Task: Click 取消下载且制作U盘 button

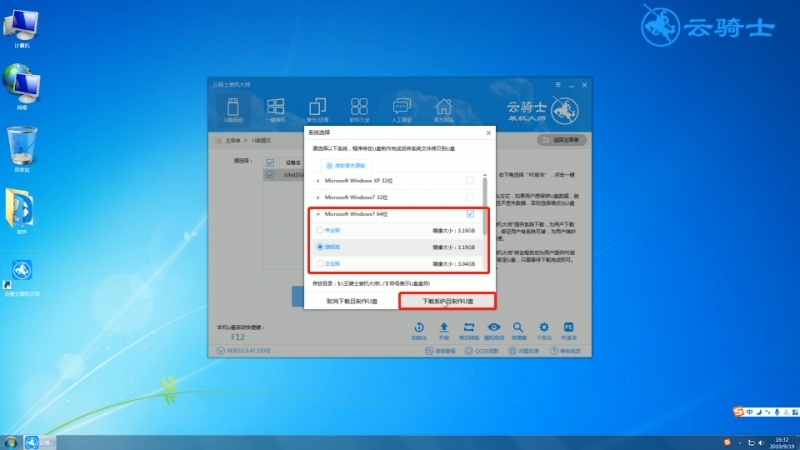Action: coord(352,301)
